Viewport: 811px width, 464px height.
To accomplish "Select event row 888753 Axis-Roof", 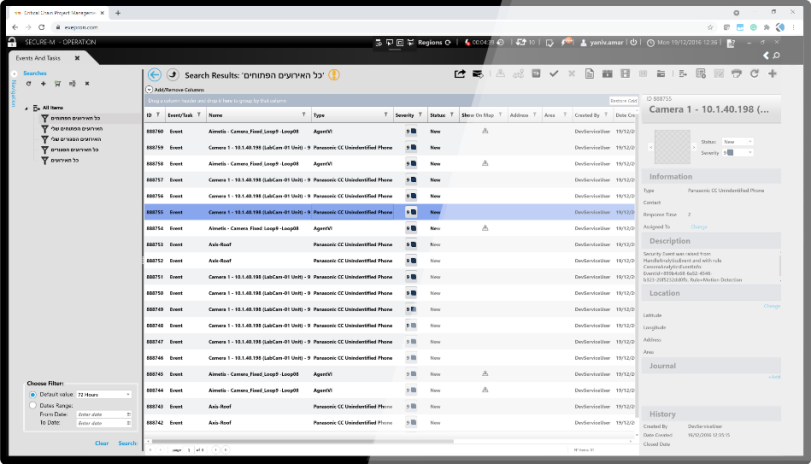I will 389,245.
